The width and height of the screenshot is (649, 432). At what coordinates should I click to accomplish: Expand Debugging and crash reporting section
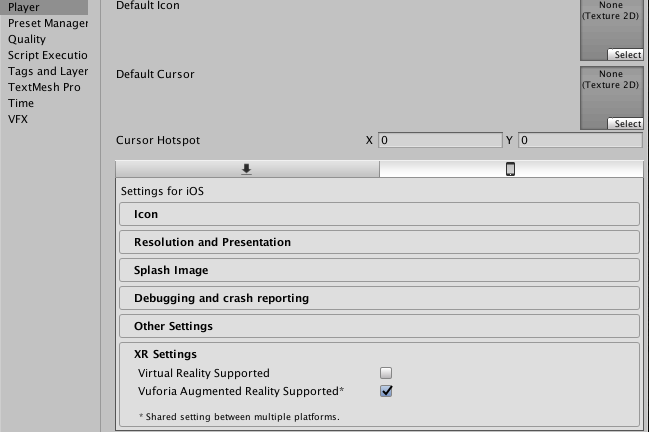(x=380, y=298)
